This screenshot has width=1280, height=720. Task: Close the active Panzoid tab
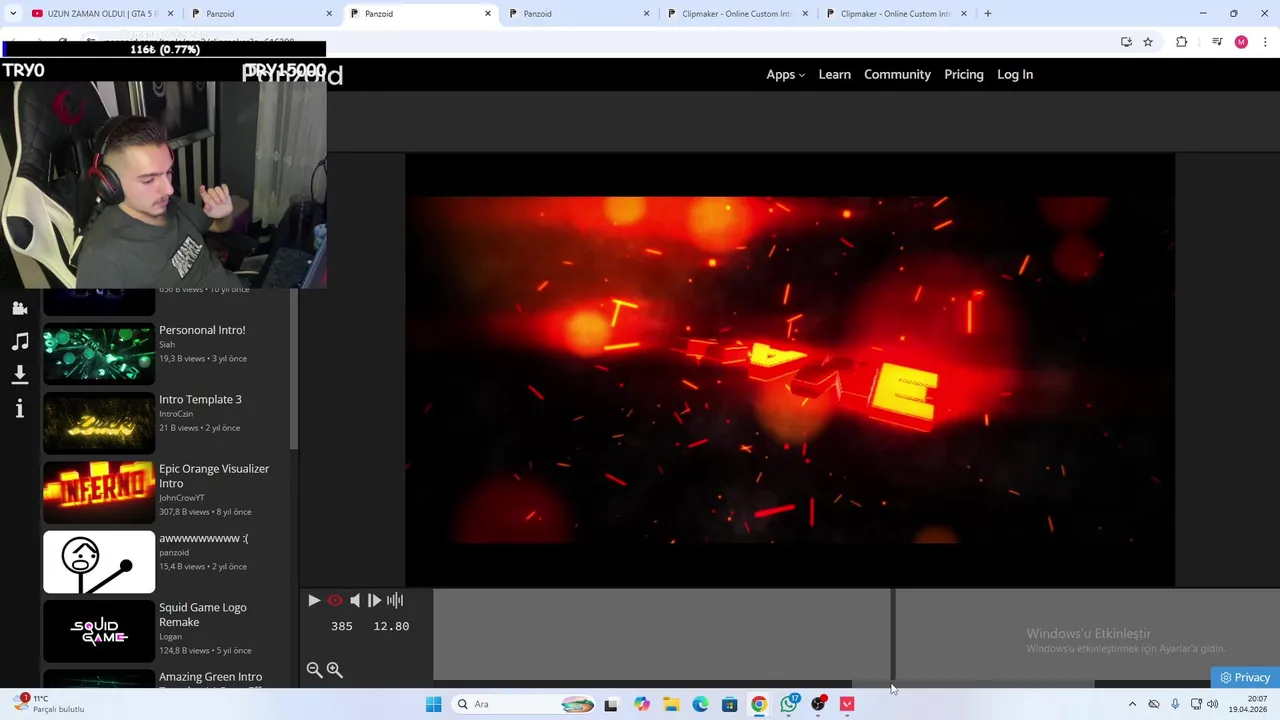pyautogui.click(x=488, y=14)
